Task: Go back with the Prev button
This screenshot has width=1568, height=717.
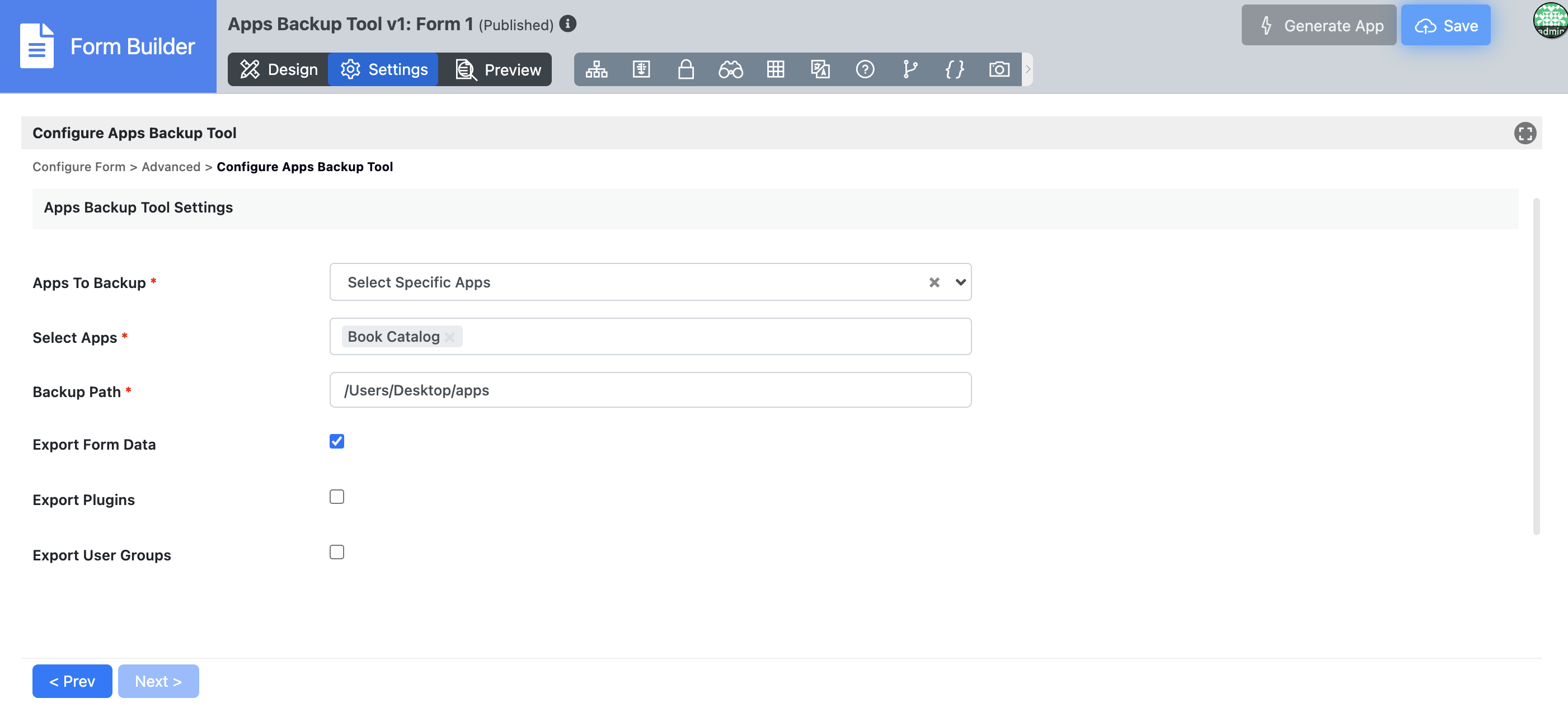Action: click(72, 681)
